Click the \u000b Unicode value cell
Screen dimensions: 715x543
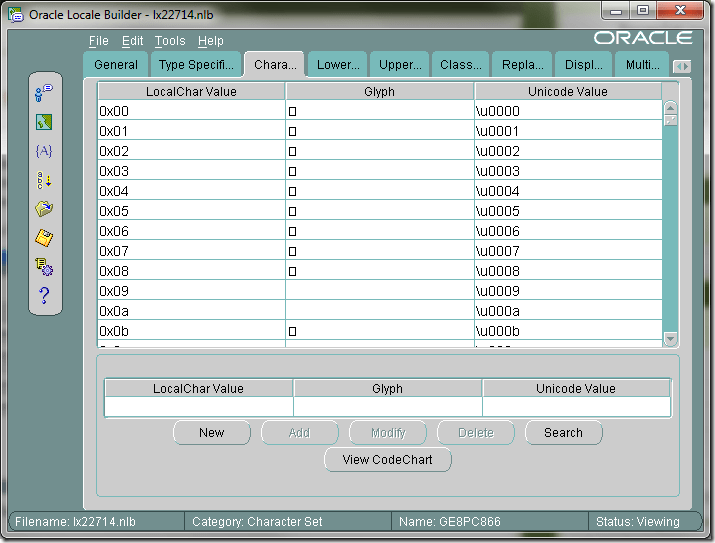568,331
